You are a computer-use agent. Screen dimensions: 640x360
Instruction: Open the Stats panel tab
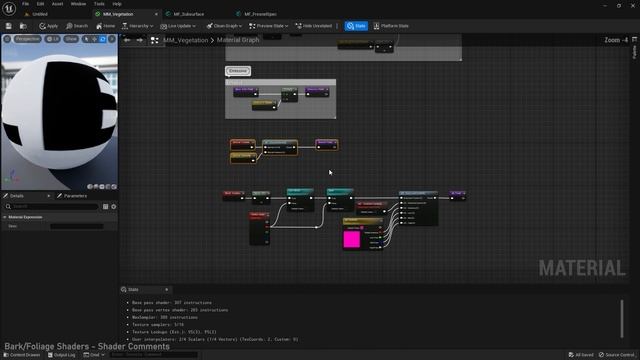click(133, 290)
